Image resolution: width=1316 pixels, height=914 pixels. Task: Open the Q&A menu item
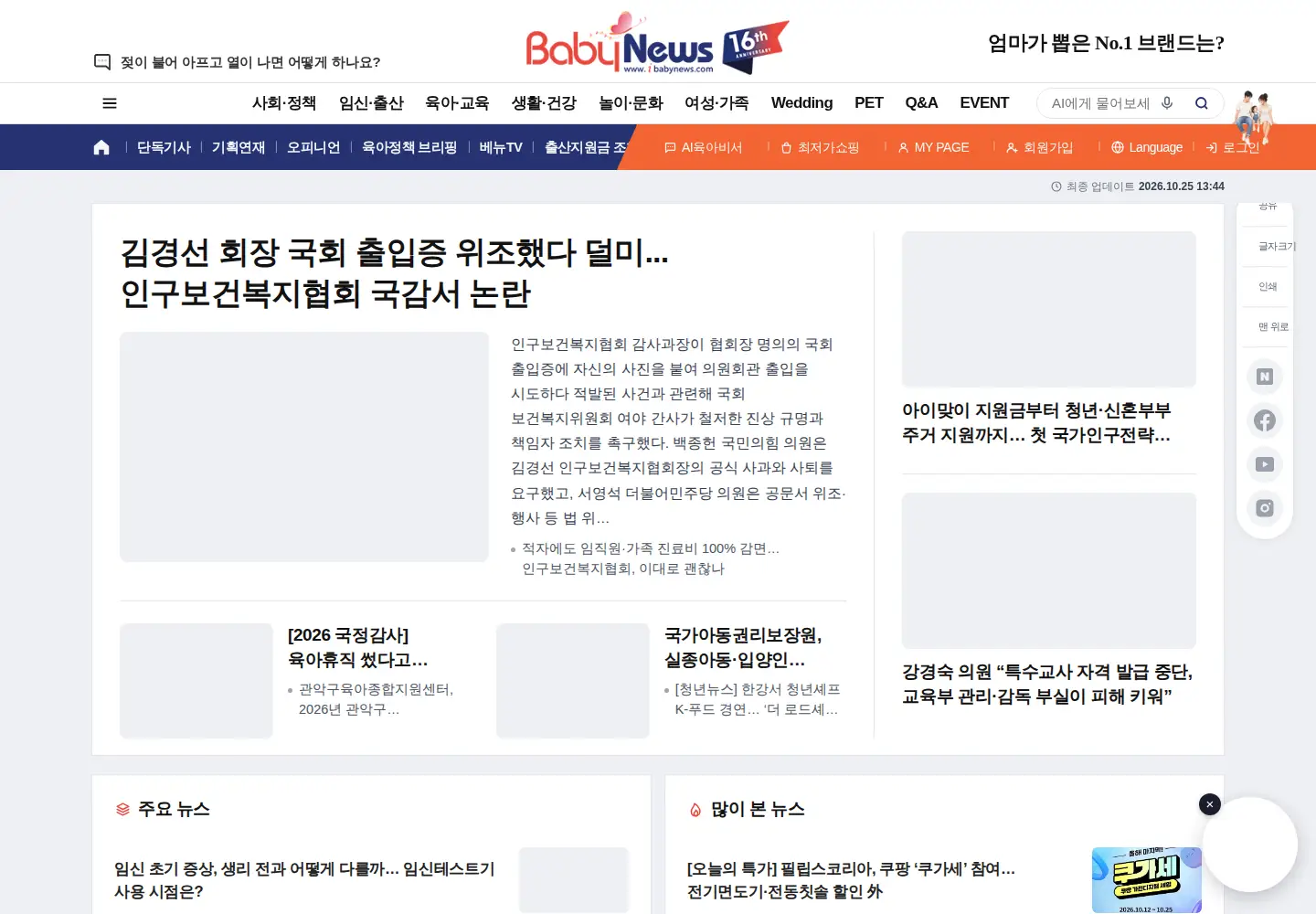921,103
